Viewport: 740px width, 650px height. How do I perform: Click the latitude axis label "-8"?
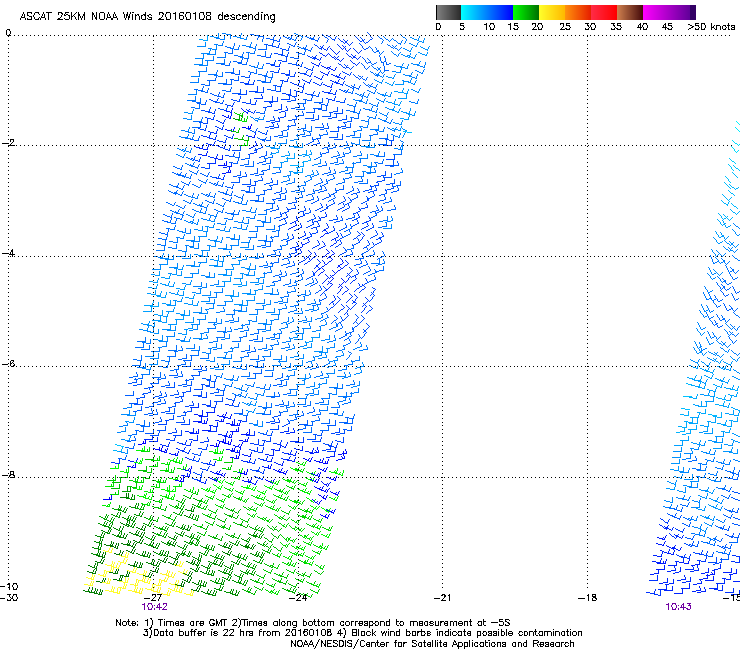tap(8, 474)
